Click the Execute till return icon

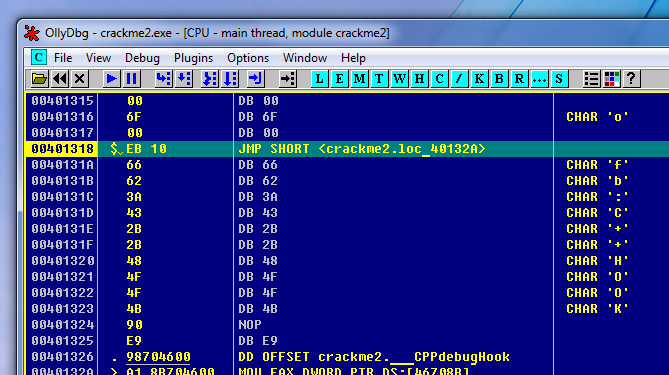click(256, 79)
